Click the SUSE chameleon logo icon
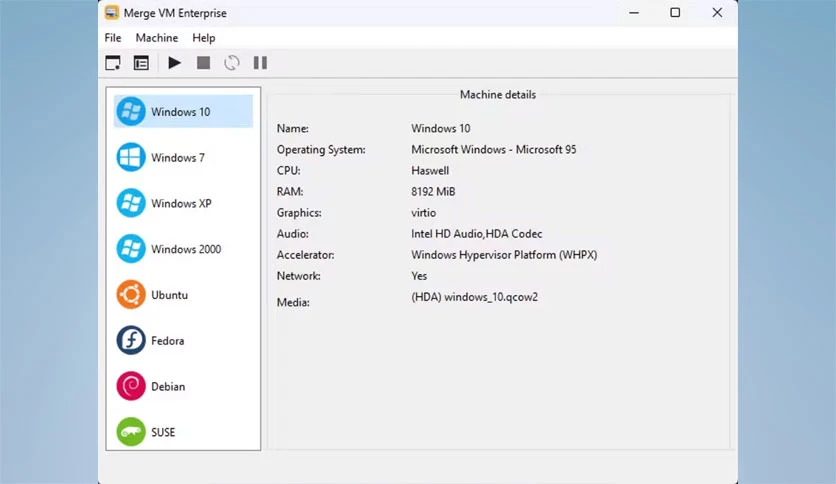This screenshot has height=484, width=836. point(131,432)
